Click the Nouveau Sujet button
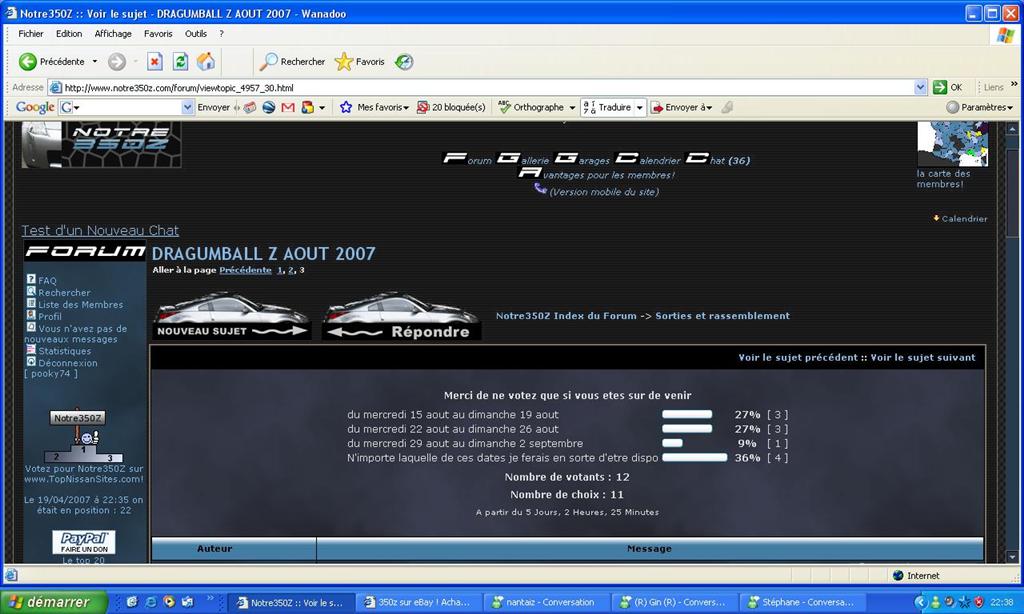This screenshot has width=1024, height=614. click(231, 317)
